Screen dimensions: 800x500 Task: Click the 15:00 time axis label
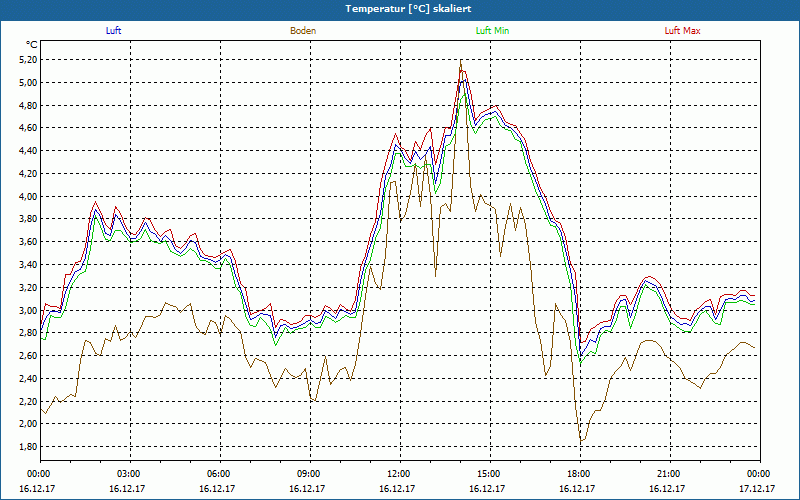point(490,474)
